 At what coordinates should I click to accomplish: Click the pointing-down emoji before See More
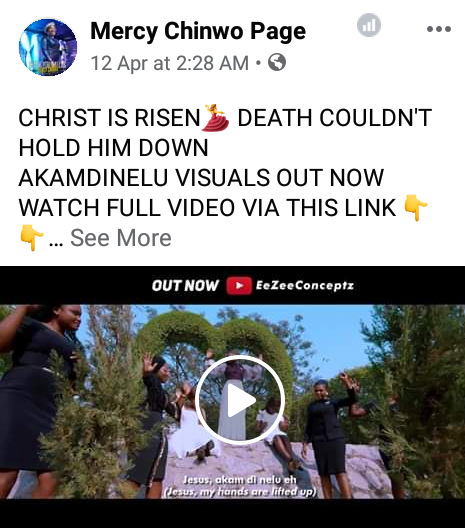pyautogui.click(x=31, y=237)
